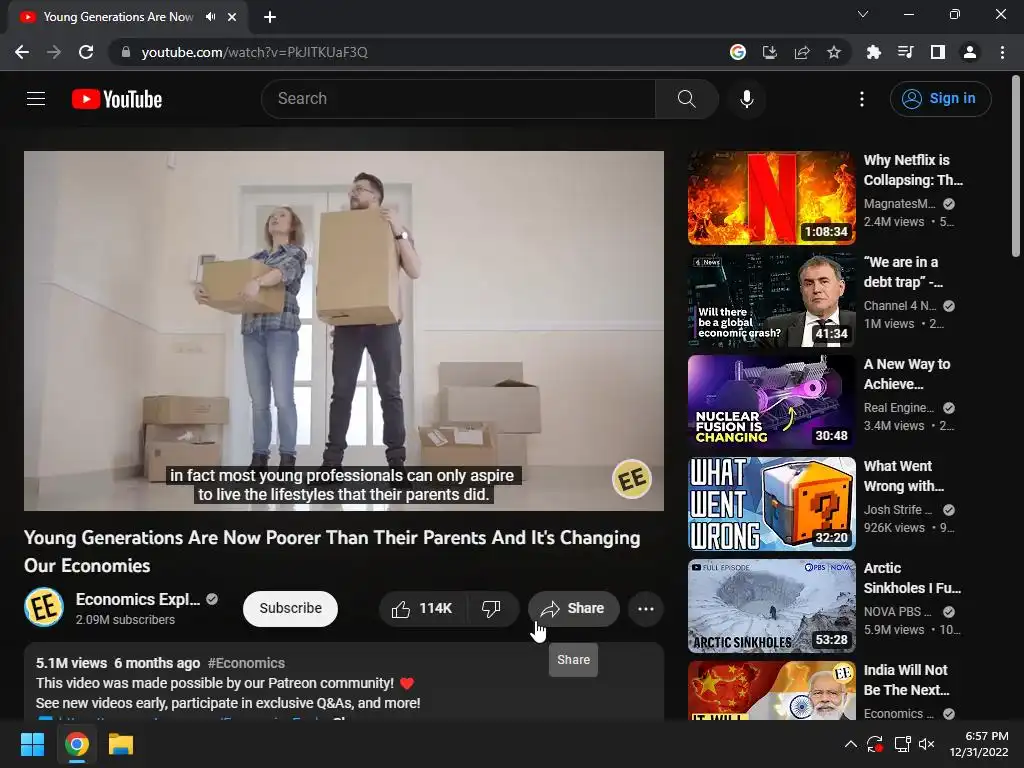1024x768 pixels.
Task: Click the Search input field
Action: click(x=458, y=99)
